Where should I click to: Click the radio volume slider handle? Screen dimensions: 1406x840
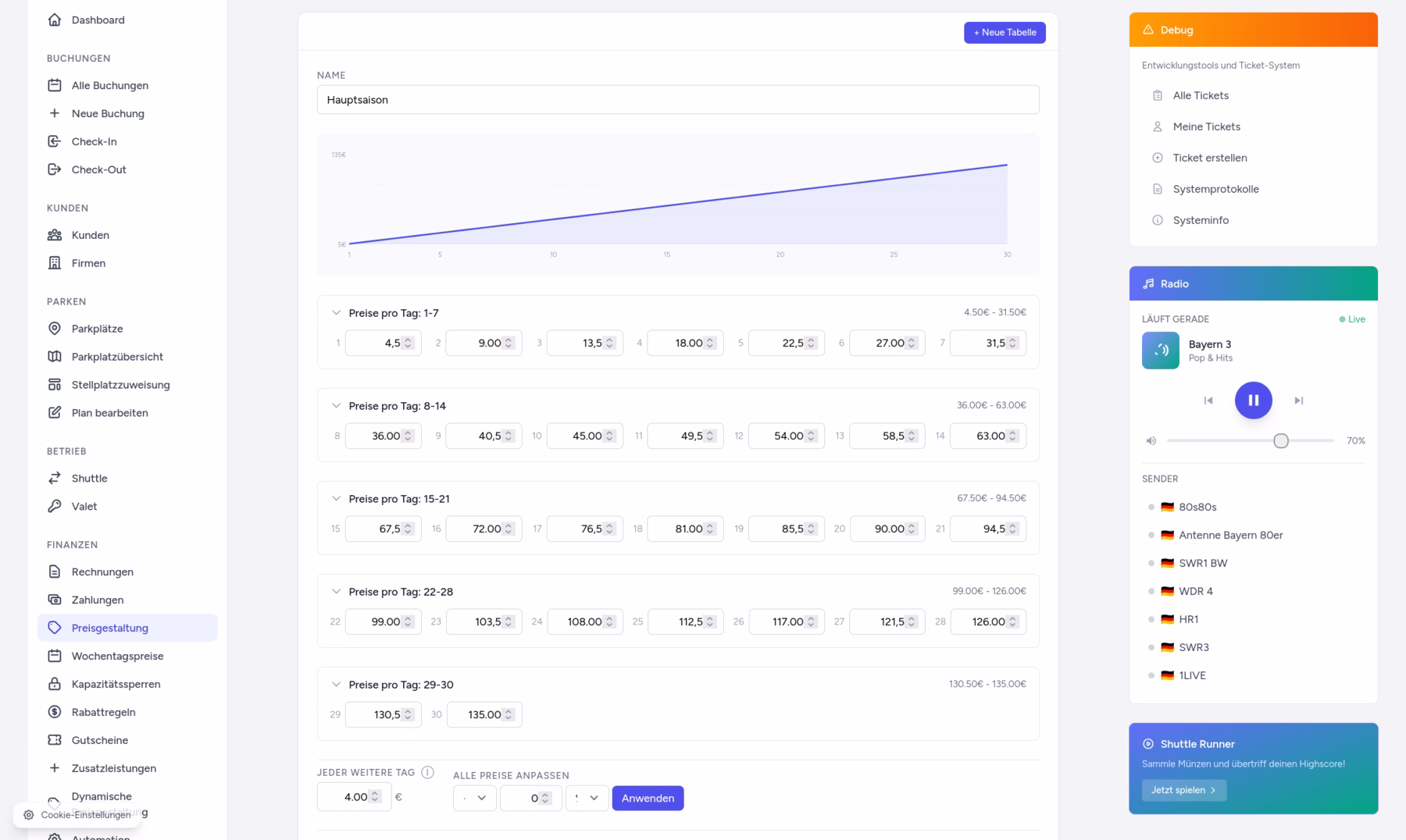point(1281,442)
